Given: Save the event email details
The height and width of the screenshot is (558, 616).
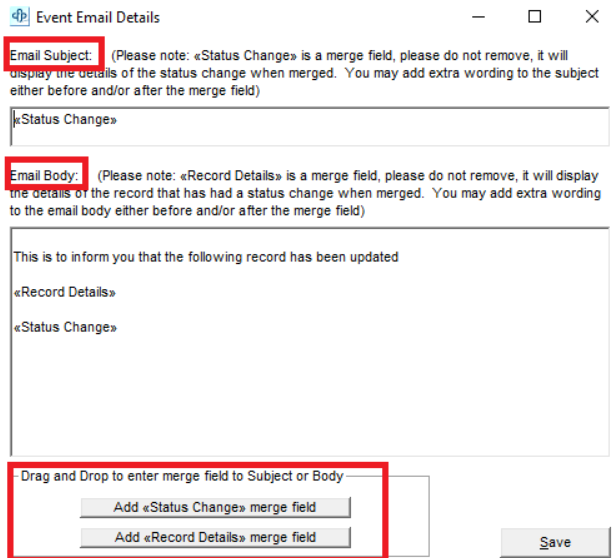Looking at the screenshot, I should point(555,542).
